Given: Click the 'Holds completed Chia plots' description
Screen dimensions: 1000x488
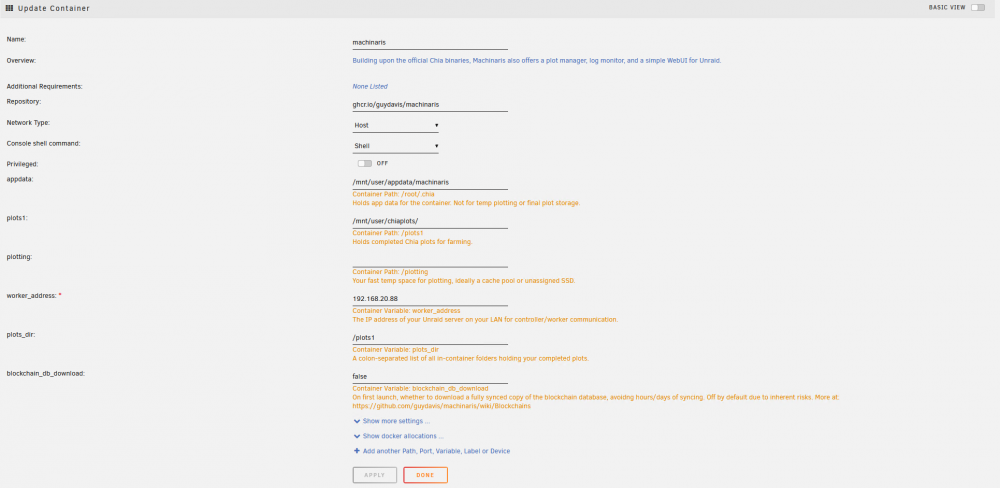Looking at the screenshot, I should click(x=412, y=242).
